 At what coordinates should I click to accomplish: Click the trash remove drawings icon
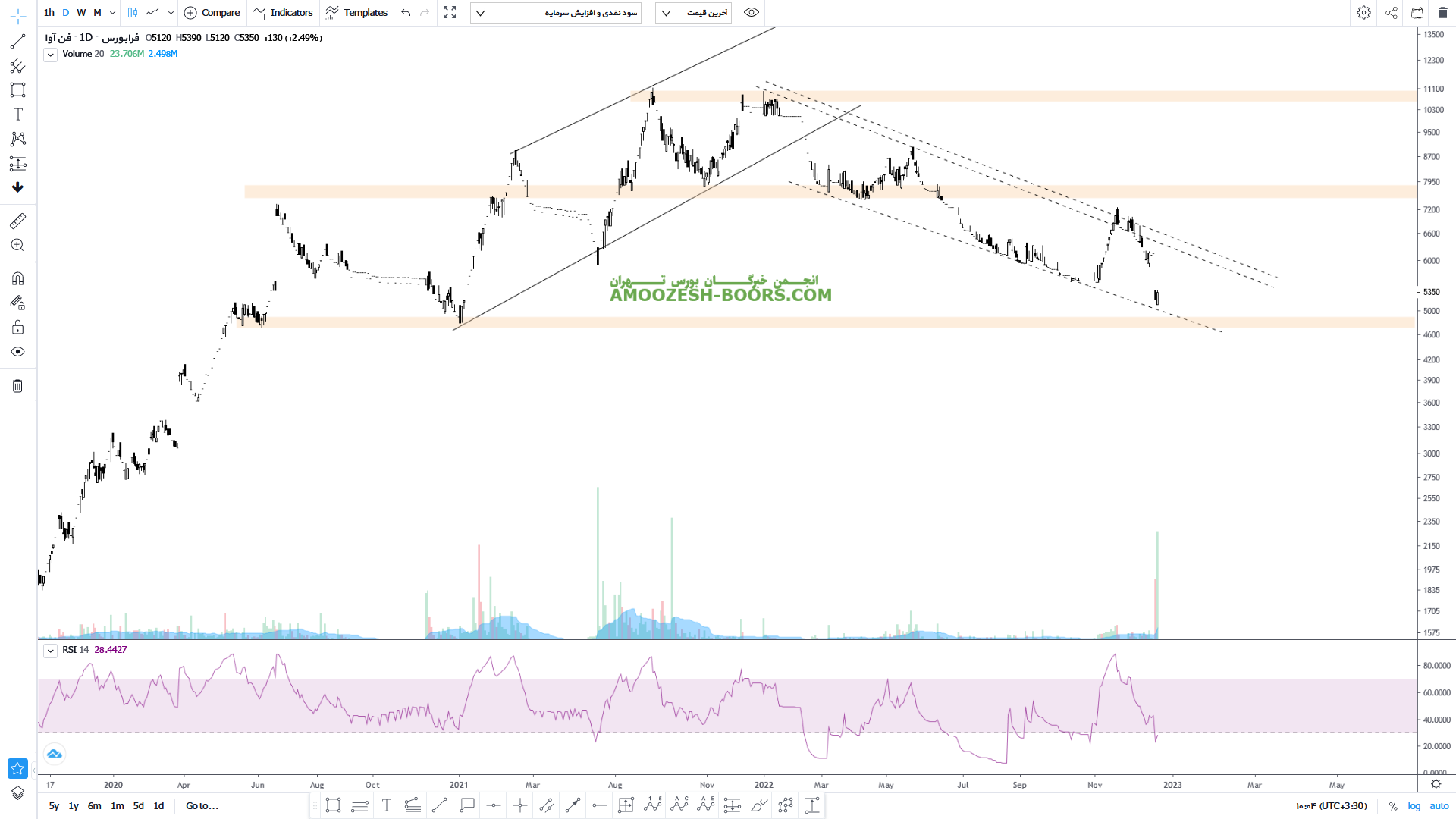[17, 386]
